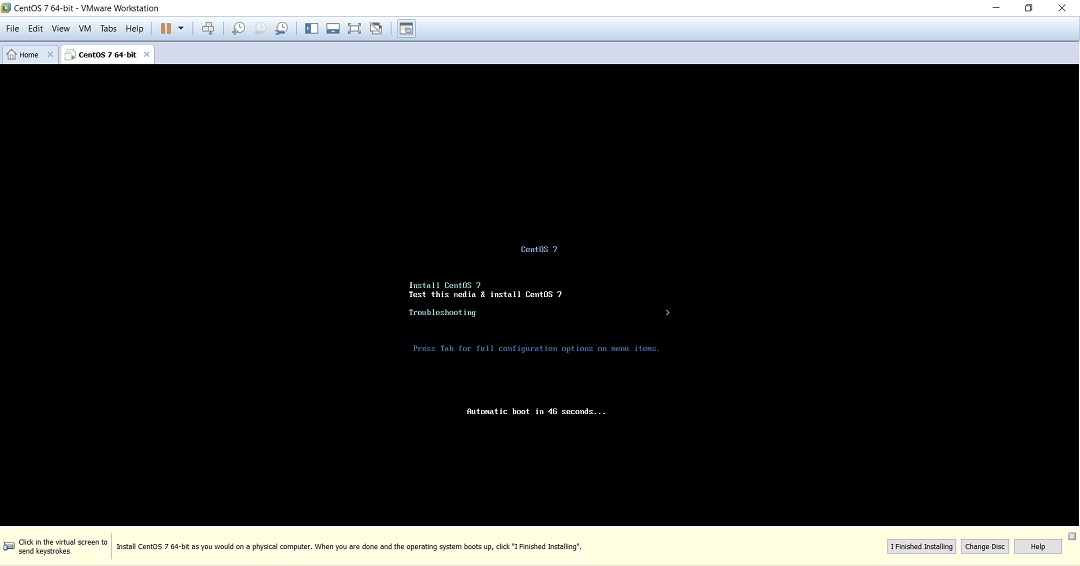This screenshot has width=1080, height=566.
Task: Open the snapshot manager
Action: coord(282,28)
